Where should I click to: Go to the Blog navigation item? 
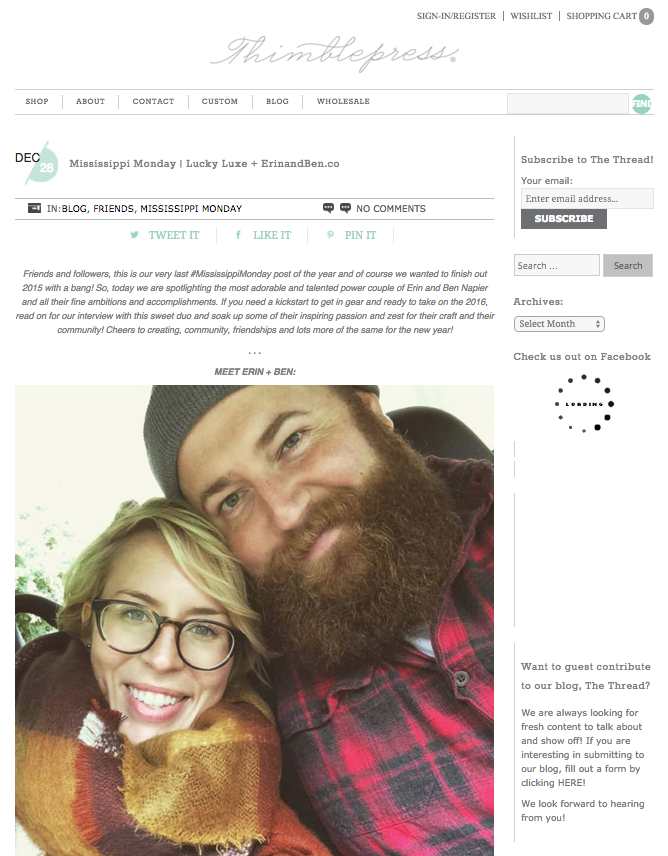277,102
